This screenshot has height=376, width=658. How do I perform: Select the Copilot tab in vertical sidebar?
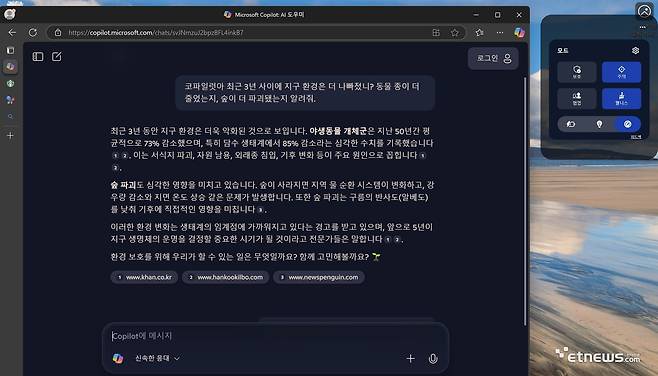pyautogui.click(x=10, y=66)
